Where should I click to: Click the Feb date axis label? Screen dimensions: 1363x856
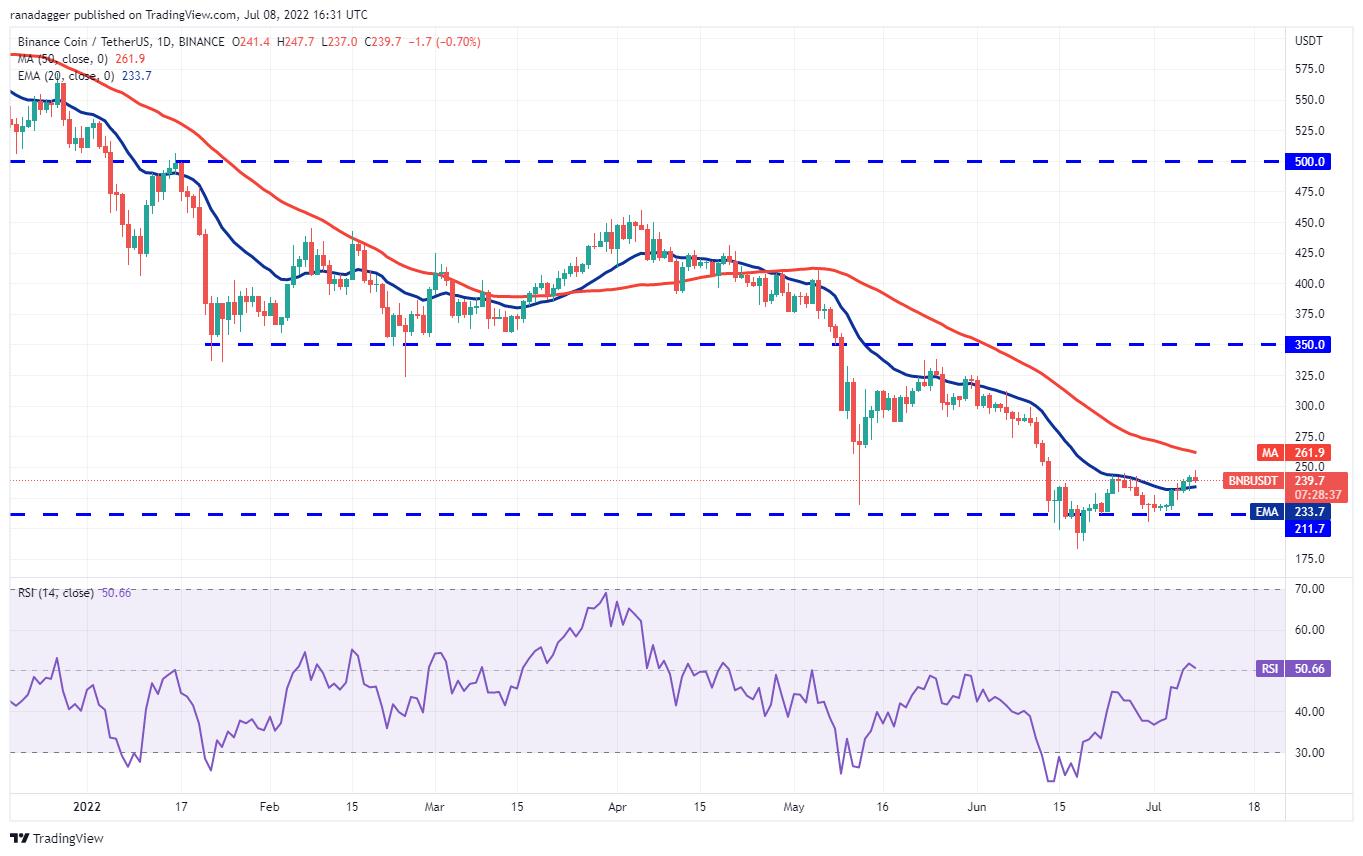pos(268,805)
